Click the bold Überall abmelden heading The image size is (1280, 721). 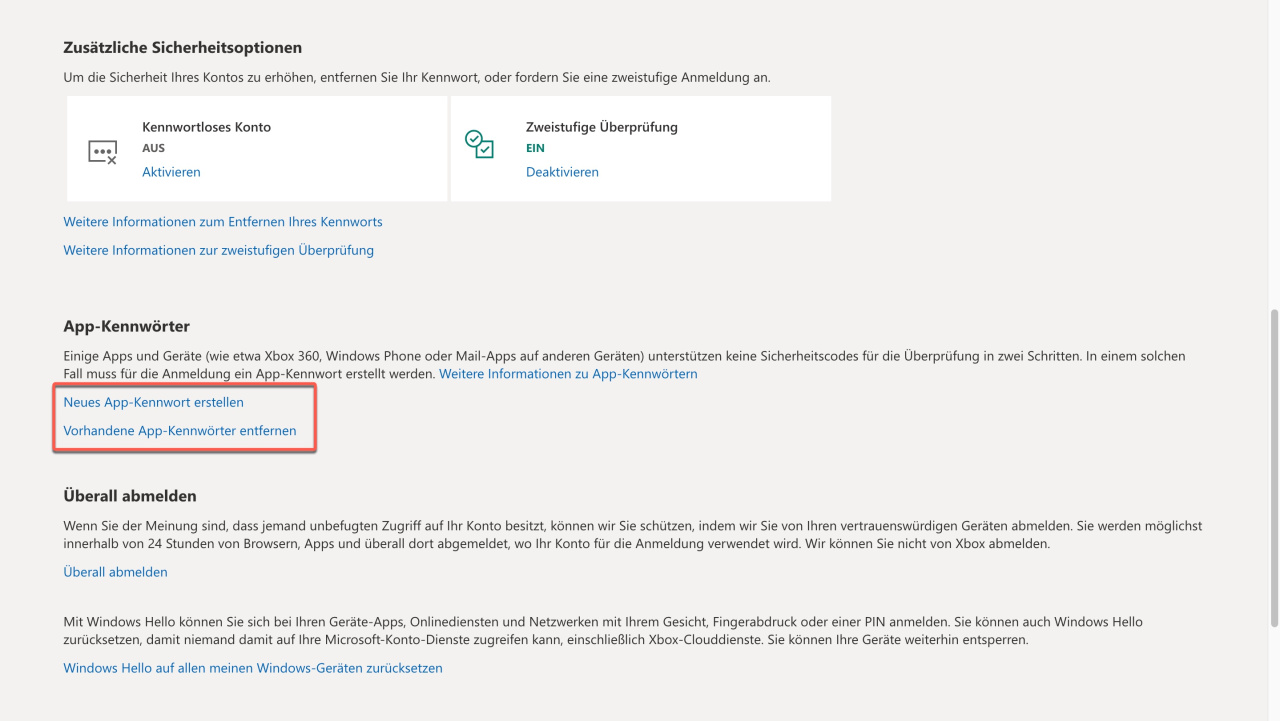click(130, 496)
